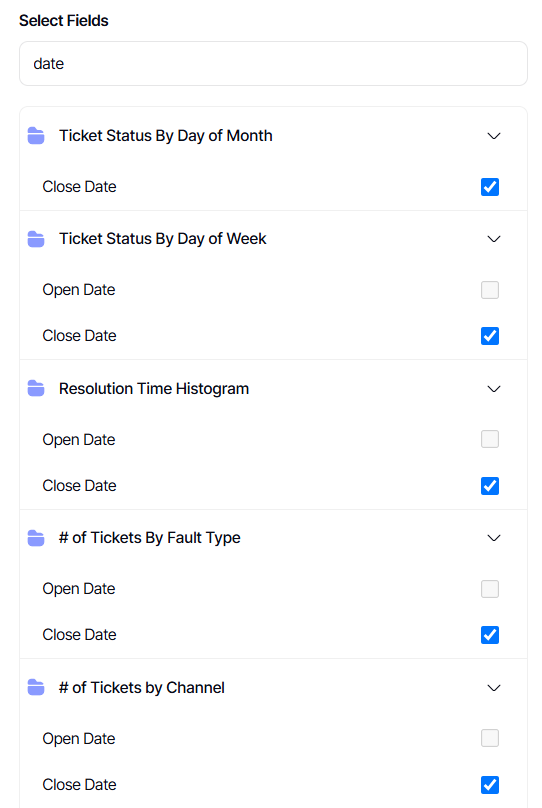Click folder icon for # of Tickets by Channel
This screenshot has width=542, height=808.
click(x=36, y=687)
